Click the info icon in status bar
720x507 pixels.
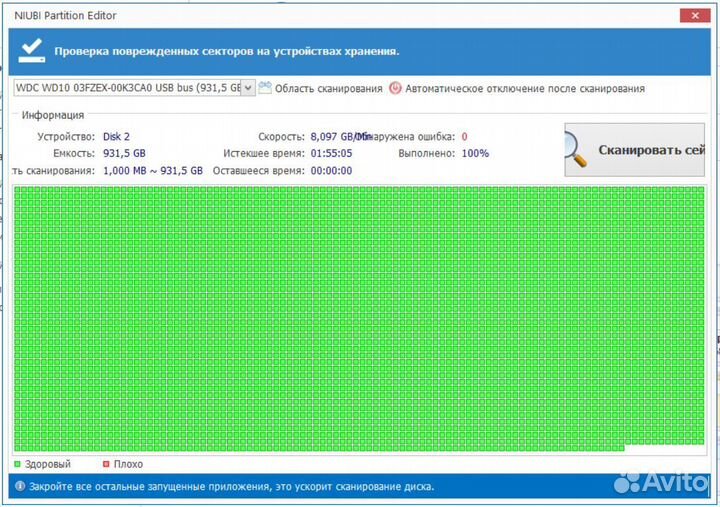pos(20,486)
